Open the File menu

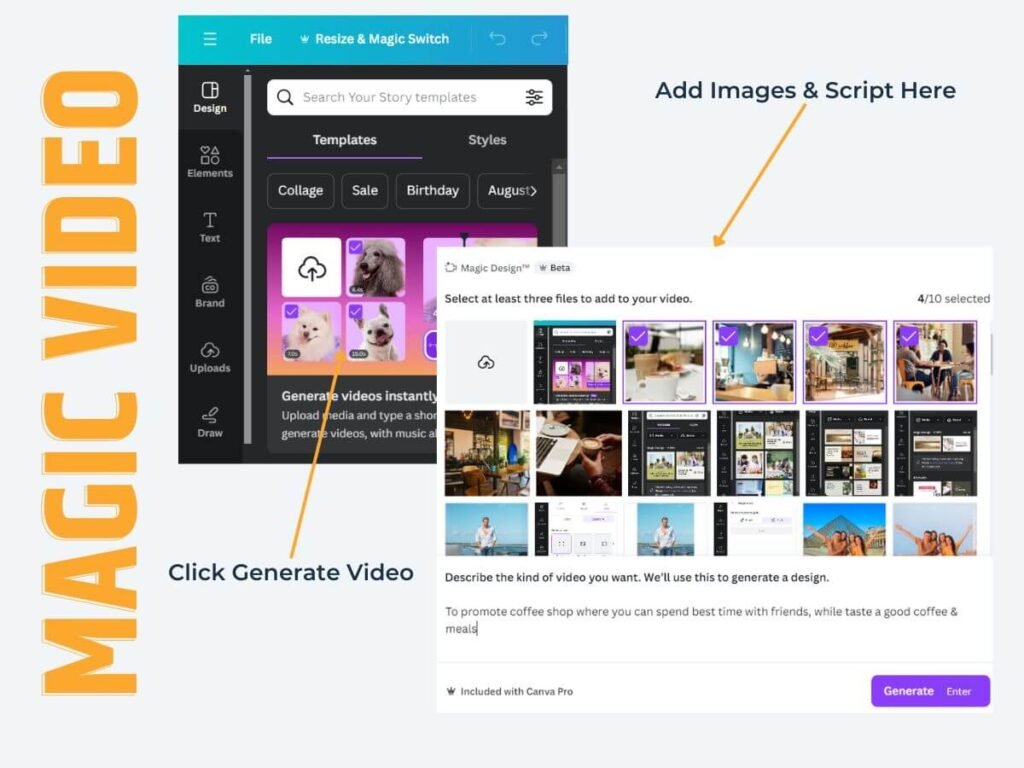[261, 39]
